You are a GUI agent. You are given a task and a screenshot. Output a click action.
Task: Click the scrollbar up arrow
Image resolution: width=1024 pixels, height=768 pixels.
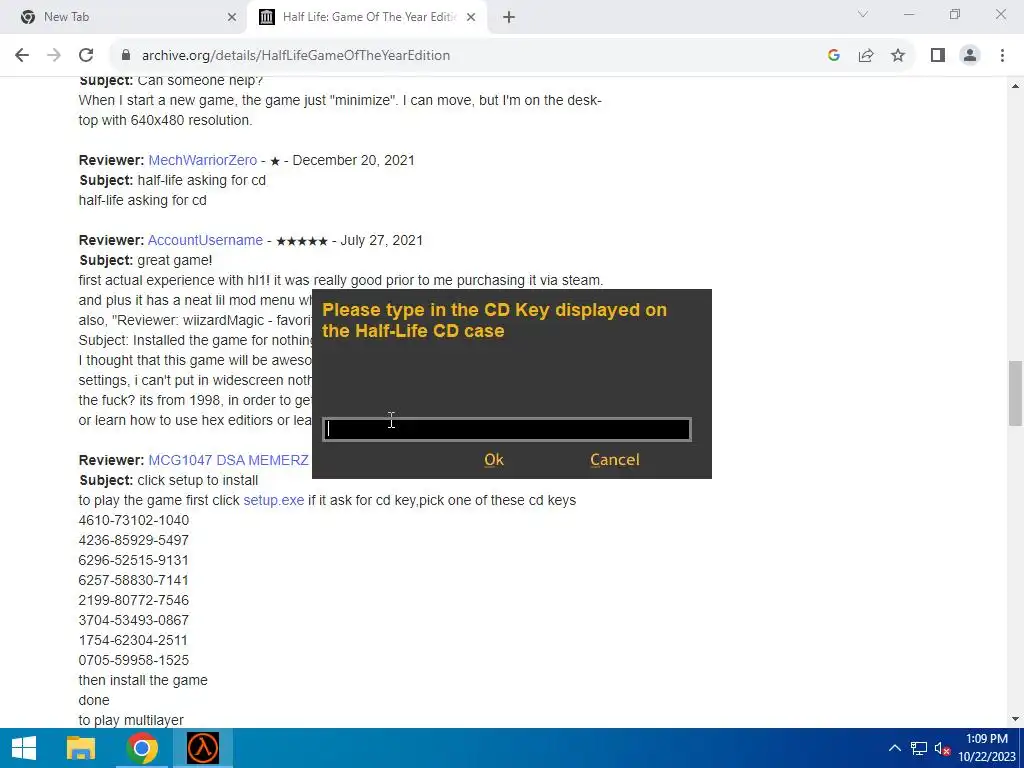pyautogui.click(x=1015, y=86)
